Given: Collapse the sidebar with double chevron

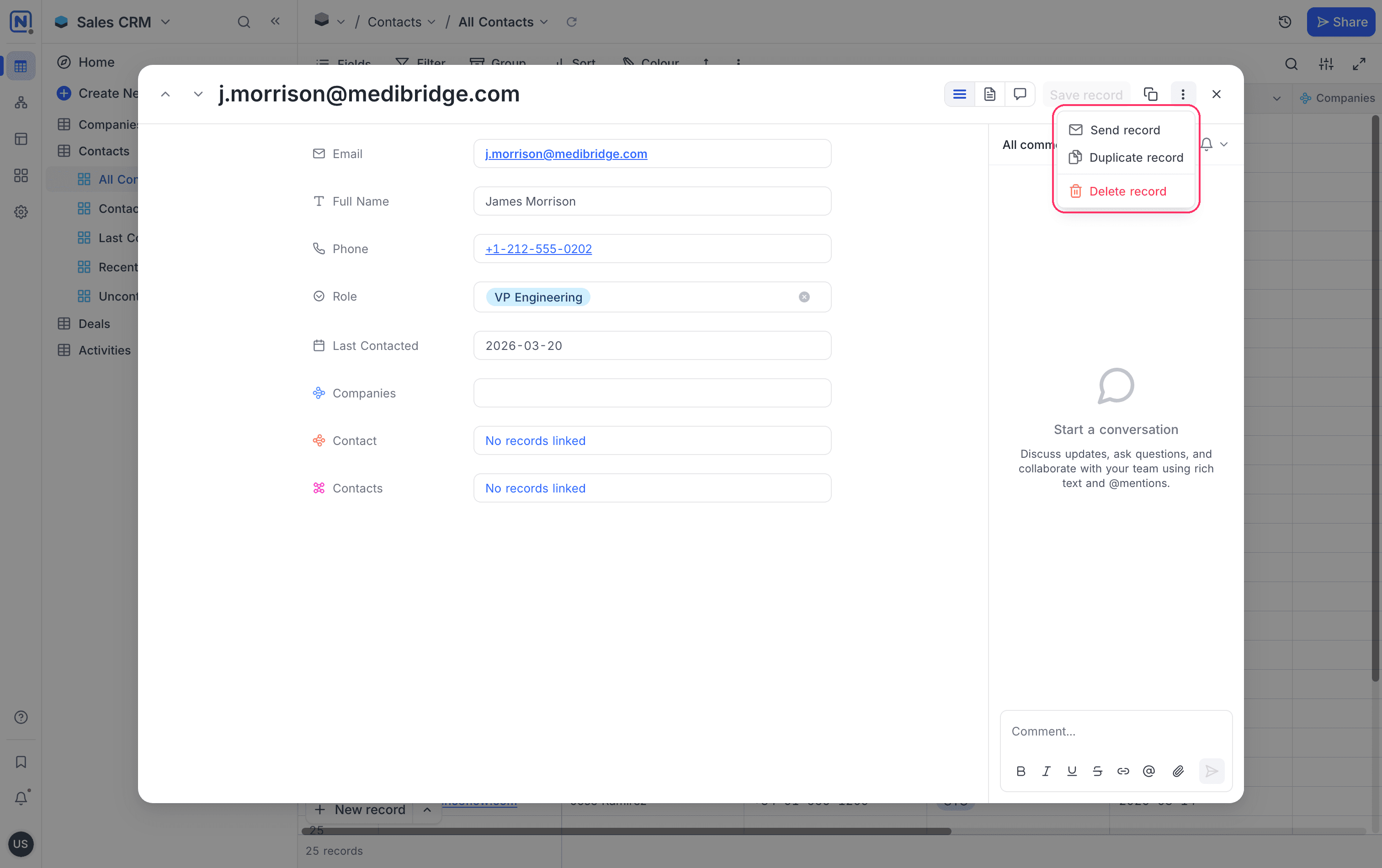Looking at the screenshot, I should point(276,22).
